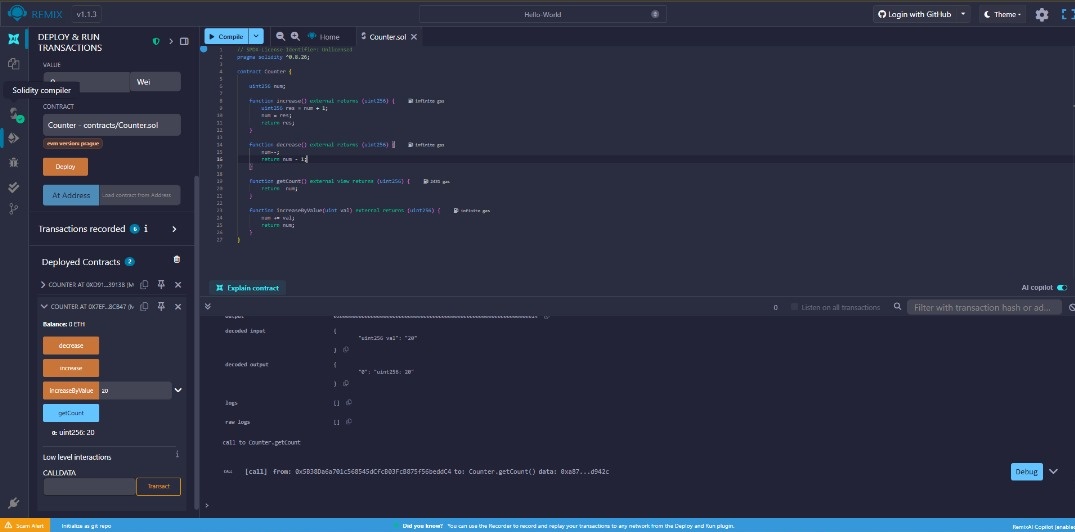Image resolution: width=1075 pixels, height=532 pixels.
Task: Click the Load contract from Address field
Action: click(x=140, y=195)
